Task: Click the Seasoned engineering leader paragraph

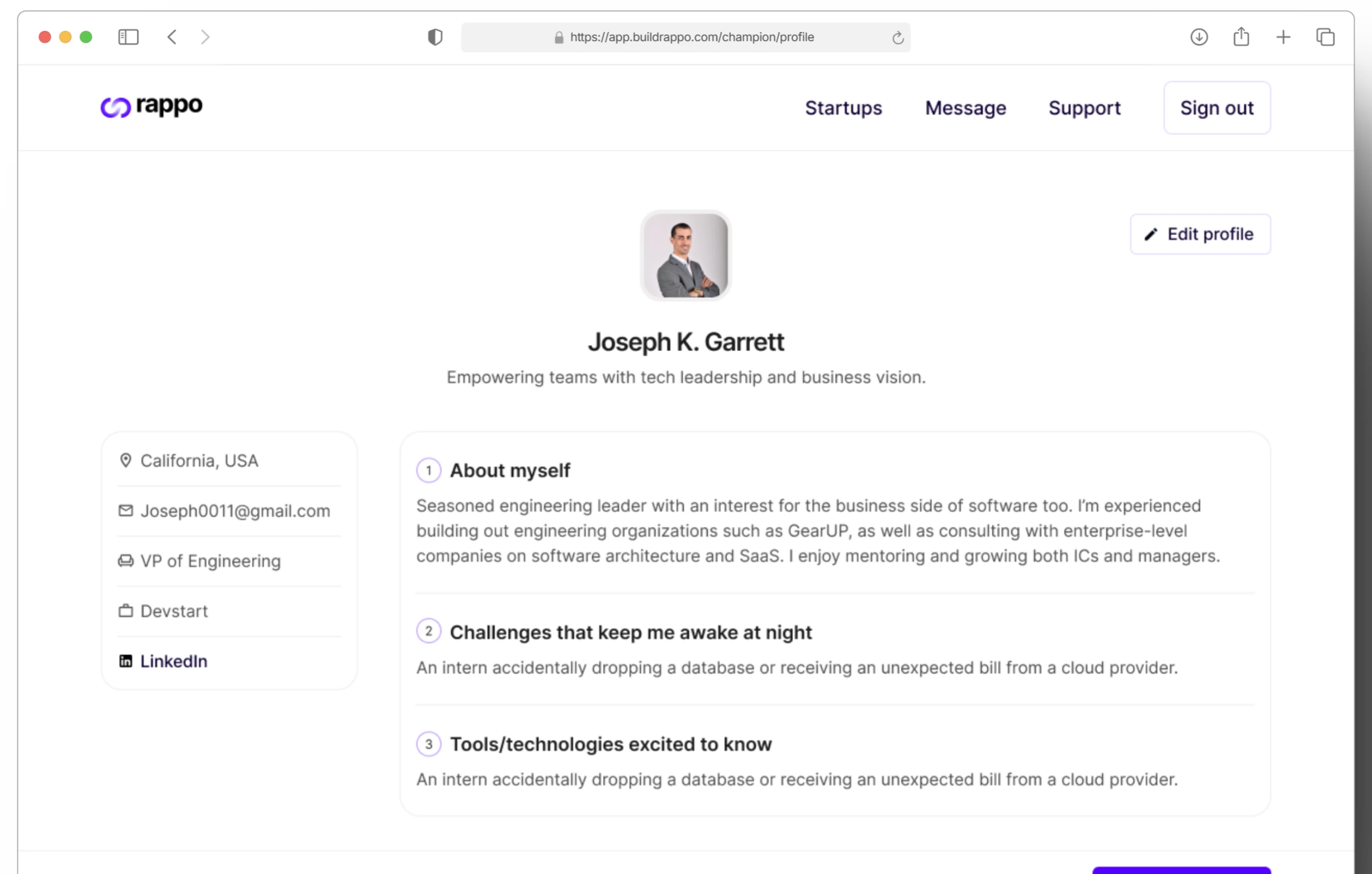Action: 818,531
